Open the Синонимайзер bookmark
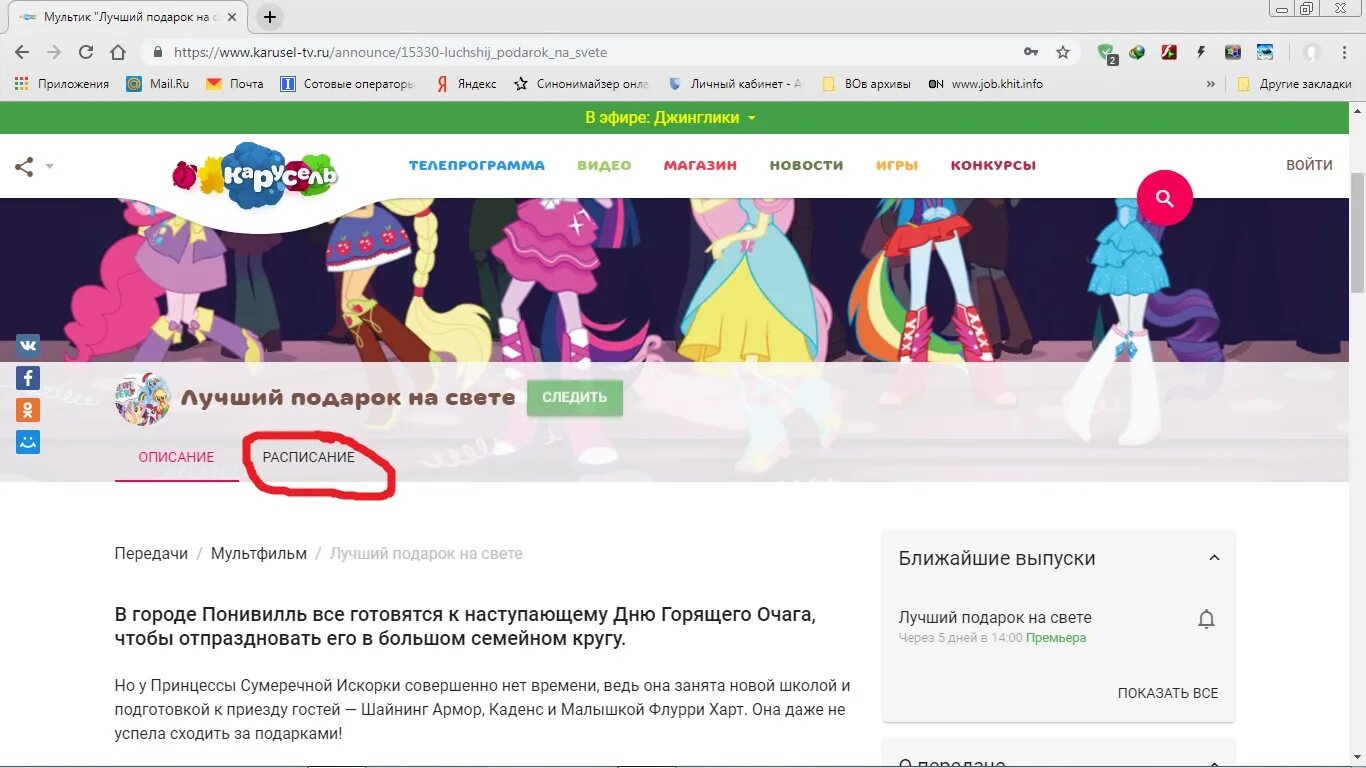The height and width of the screenshot is (768, 1366). point(581,84)
